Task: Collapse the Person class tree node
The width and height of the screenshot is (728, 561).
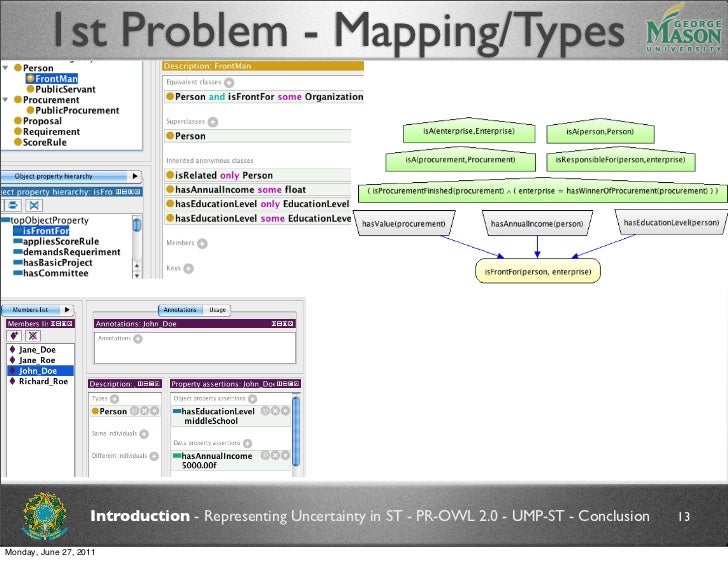Action: [x=6, y=68]
